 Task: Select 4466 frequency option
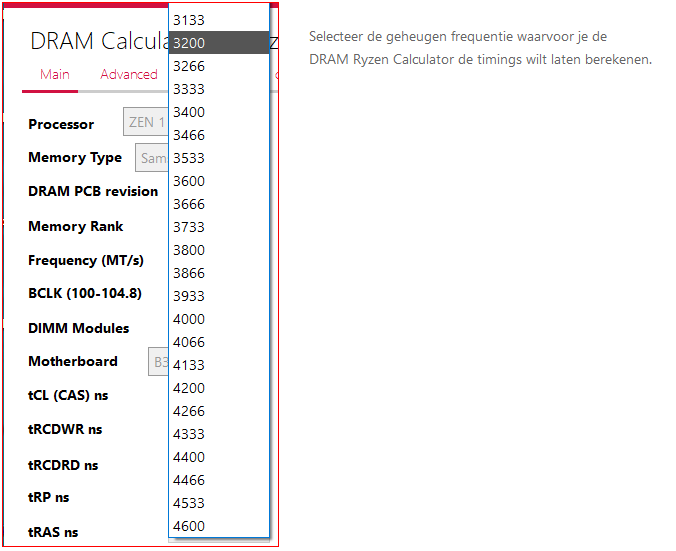(x=219, y=480)
